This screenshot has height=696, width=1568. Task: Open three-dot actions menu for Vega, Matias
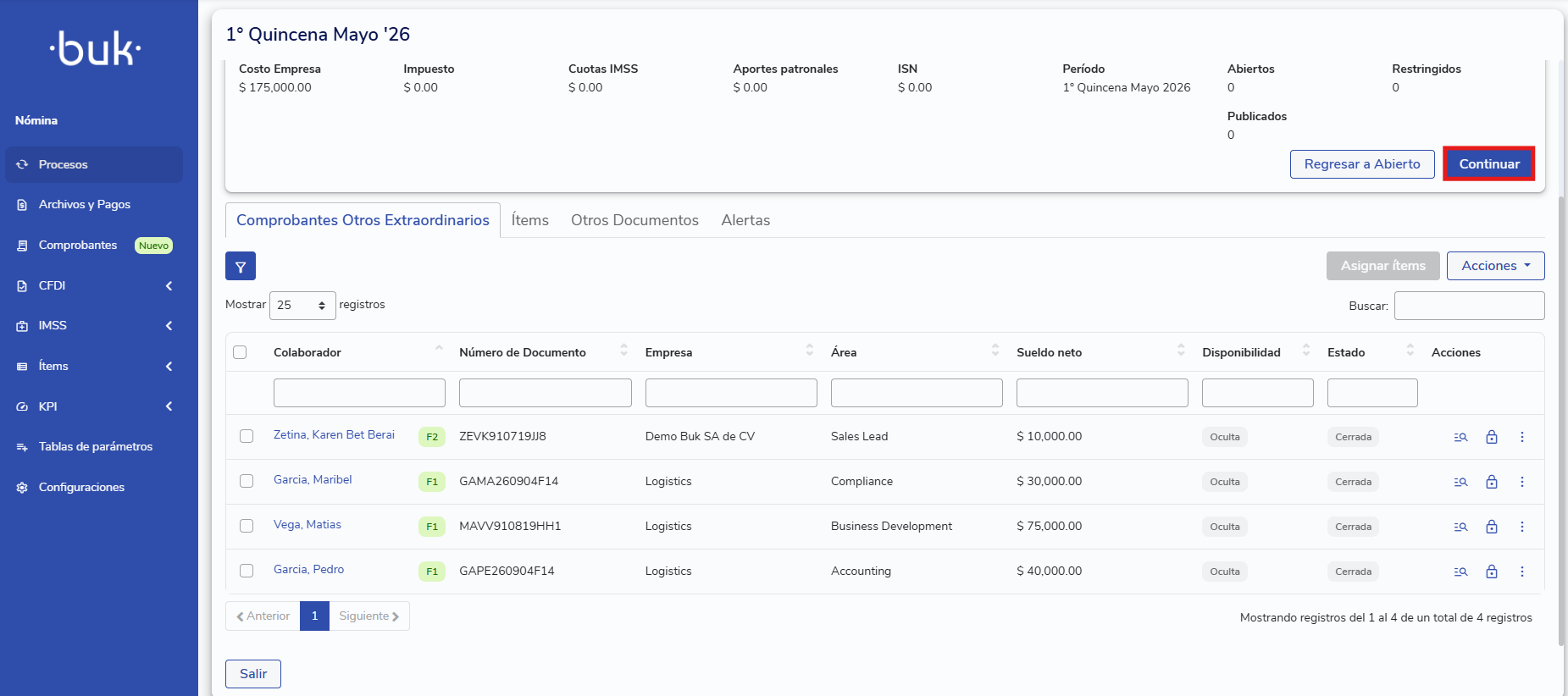click(x=1522, y=527)
